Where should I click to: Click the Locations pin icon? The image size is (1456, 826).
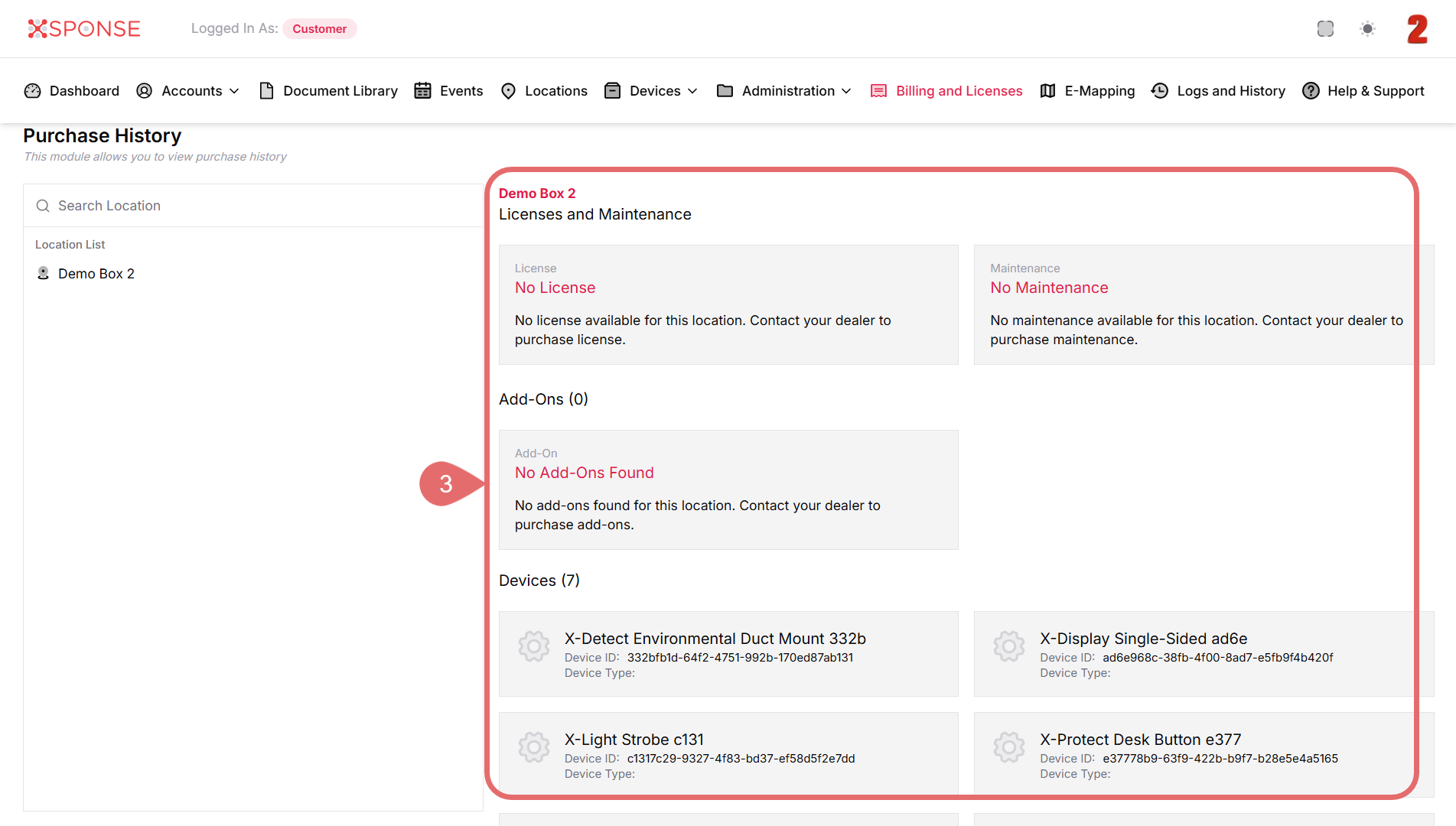(x=508, y=91)
